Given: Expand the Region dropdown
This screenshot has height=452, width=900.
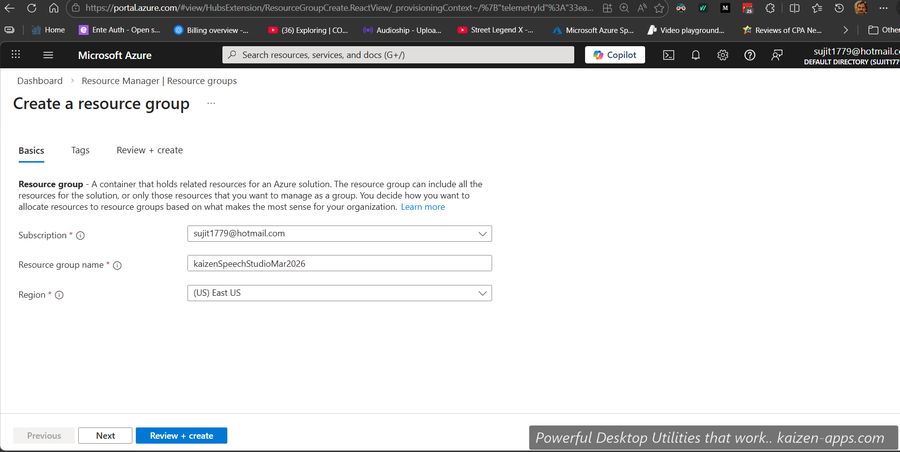Looking at the screenshot, I should [x=339, y=293].
